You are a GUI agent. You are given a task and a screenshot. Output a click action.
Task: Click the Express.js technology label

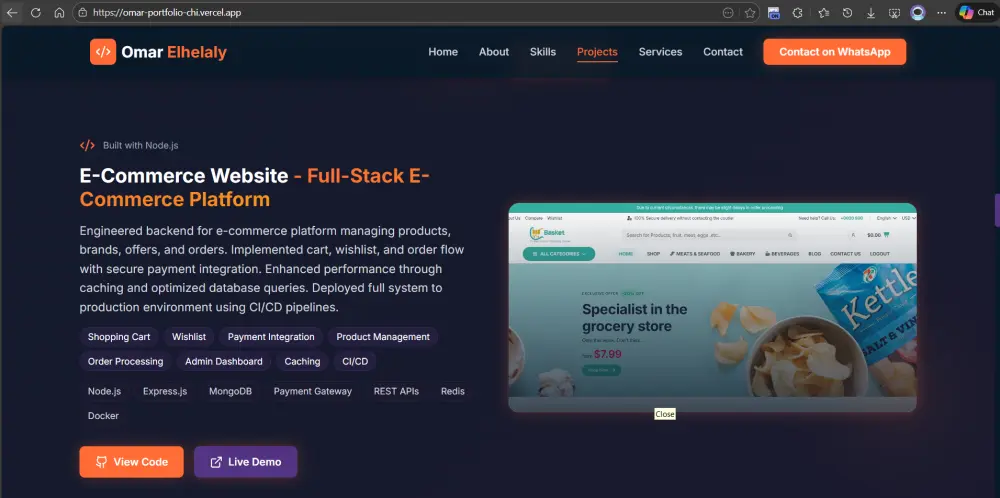pos(165,392)
